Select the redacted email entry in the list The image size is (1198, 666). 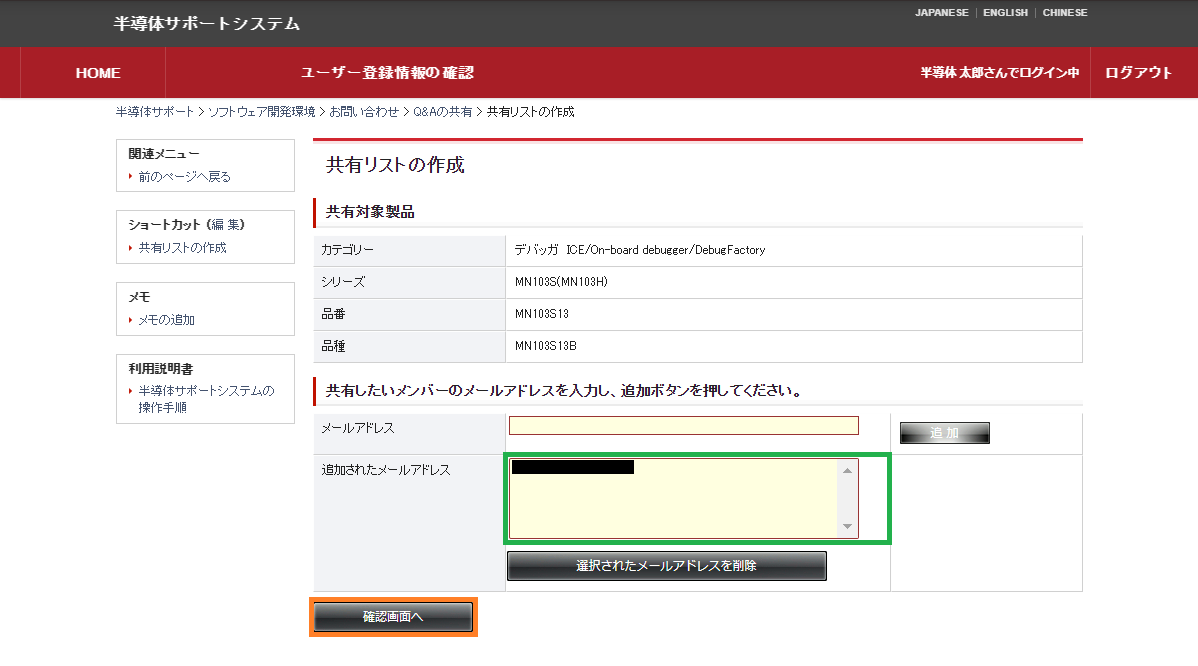572,467
